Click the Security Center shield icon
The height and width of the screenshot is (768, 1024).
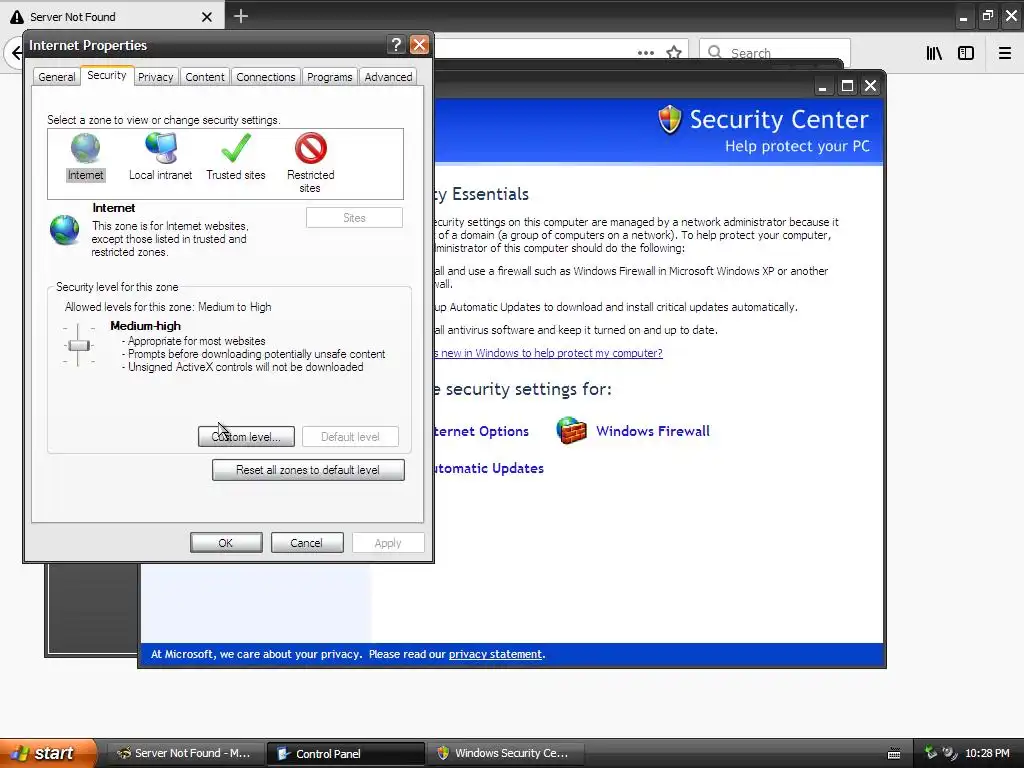670,120
